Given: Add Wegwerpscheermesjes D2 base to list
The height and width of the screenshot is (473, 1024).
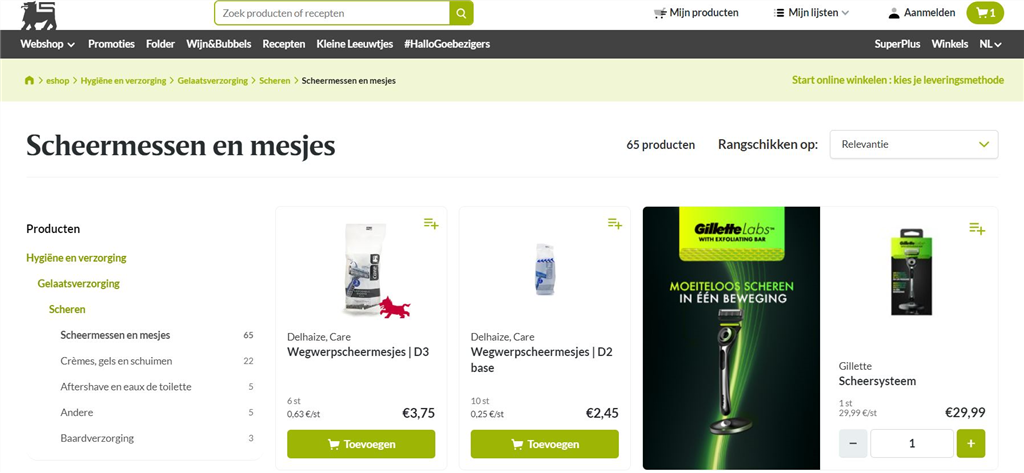Looking at the screenshot, I should pos(615,223).
